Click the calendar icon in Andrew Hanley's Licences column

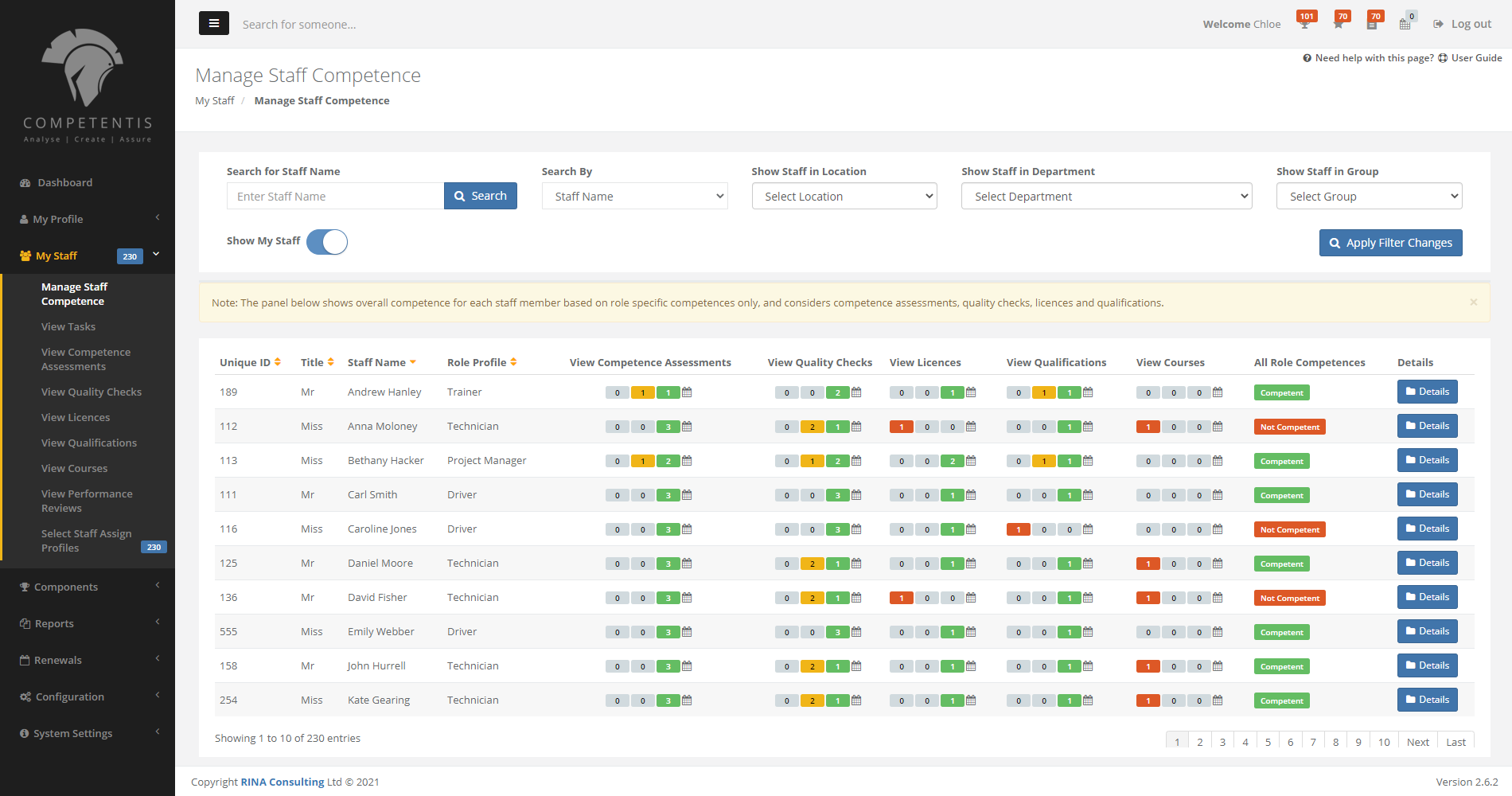point(971,392)
